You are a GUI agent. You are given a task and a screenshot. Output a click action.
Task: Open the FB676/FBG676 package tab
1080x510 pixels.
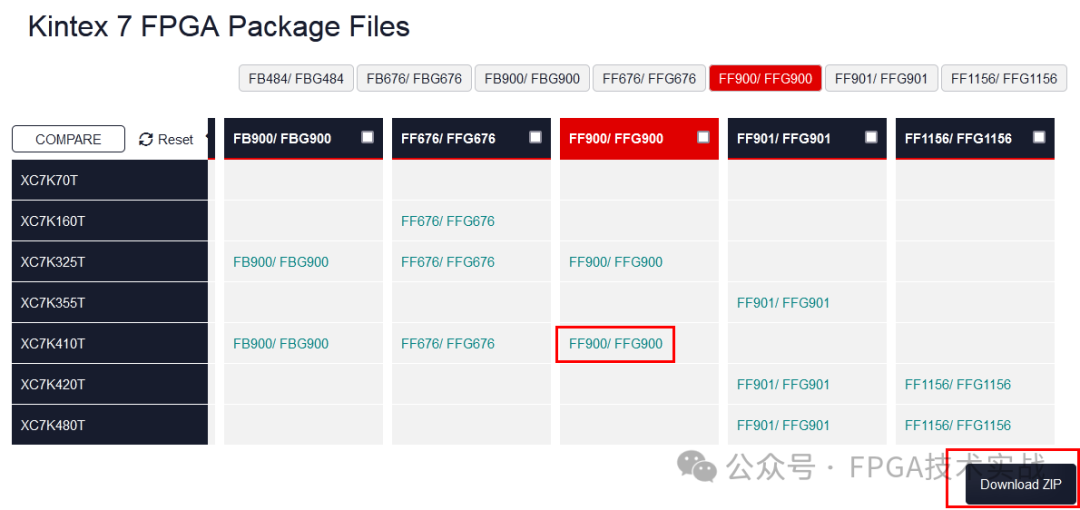(414, 78)
